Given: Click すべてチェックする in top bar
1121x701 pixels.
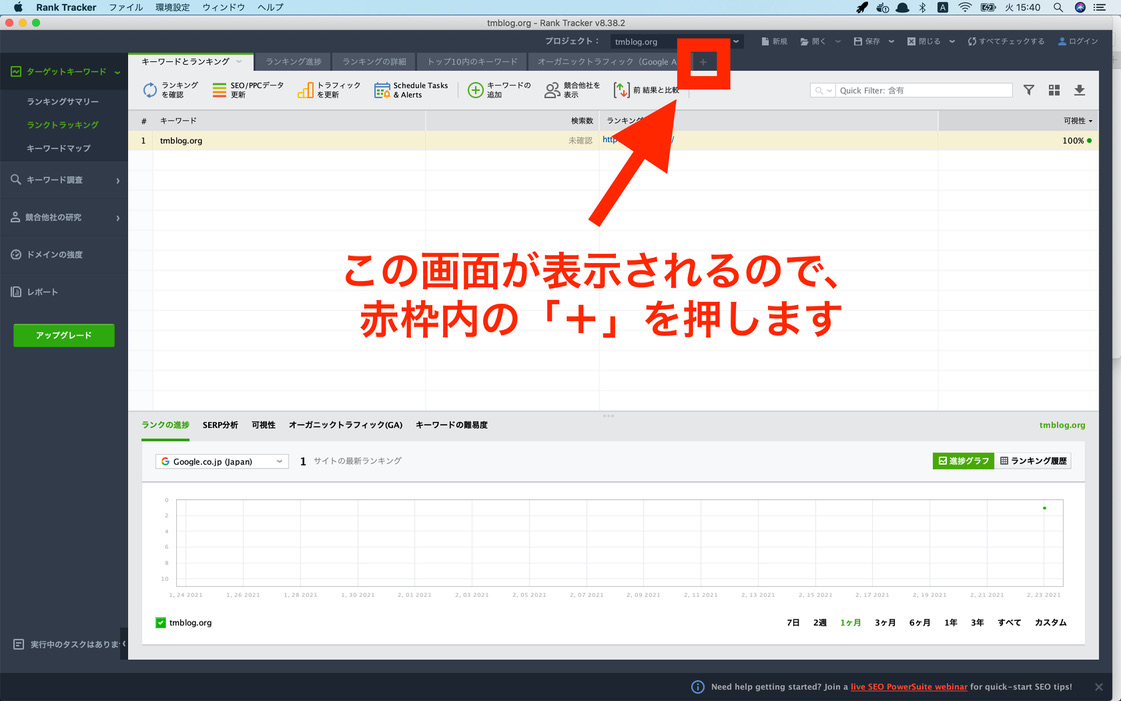Looking at the screenshot, I should tap(1006, 41).
